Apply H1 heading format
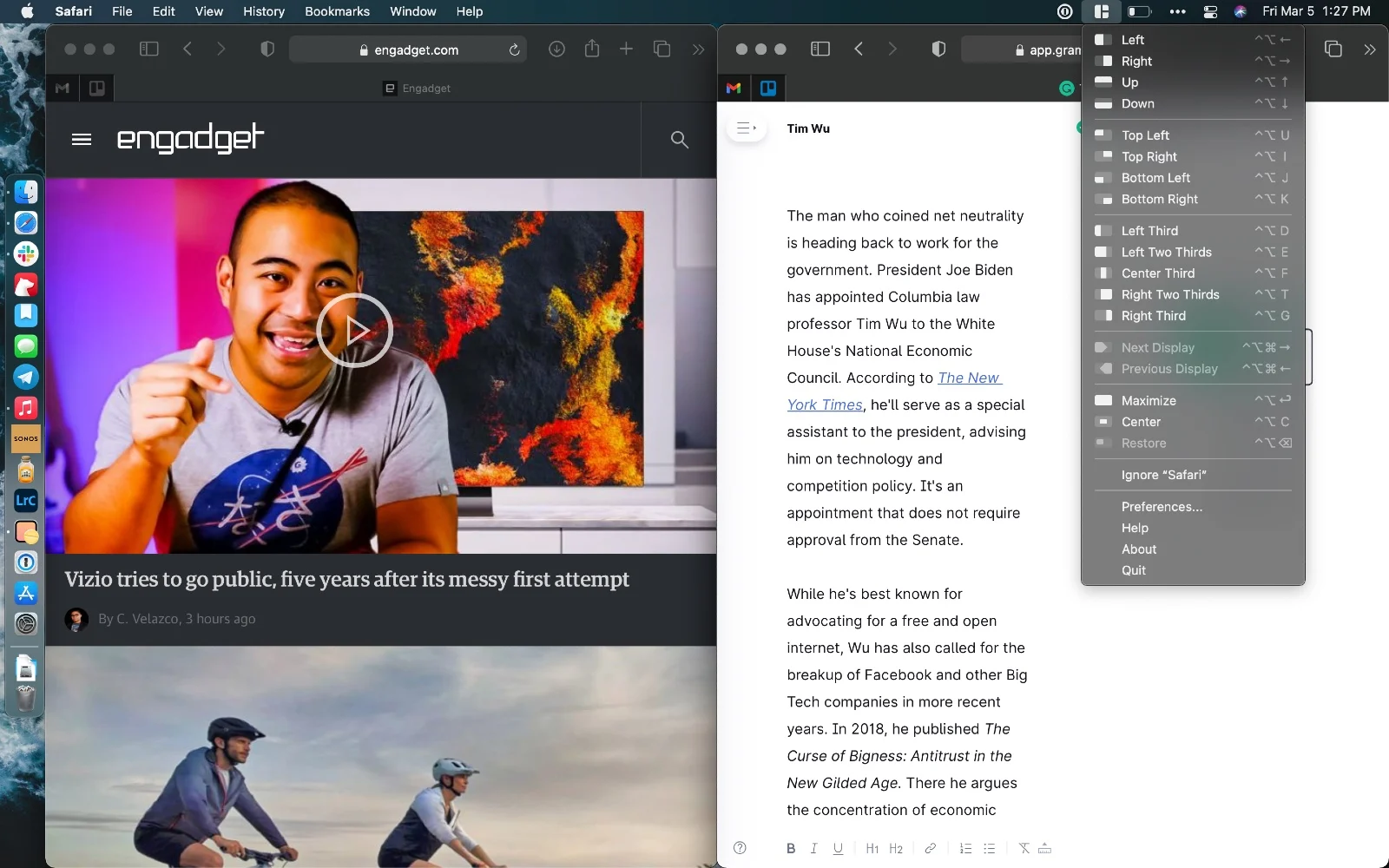The image size is (1389, 868). tap(872, 848)
